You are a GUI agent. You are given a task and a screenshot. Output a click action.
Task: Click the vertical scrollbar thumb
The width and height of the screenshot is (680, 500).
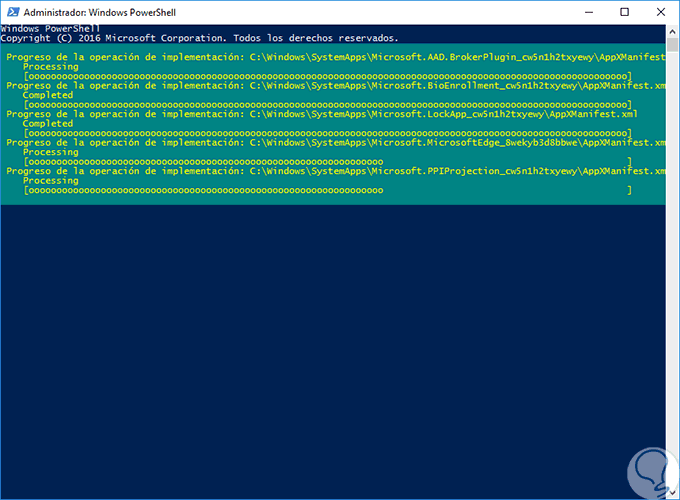672,45
